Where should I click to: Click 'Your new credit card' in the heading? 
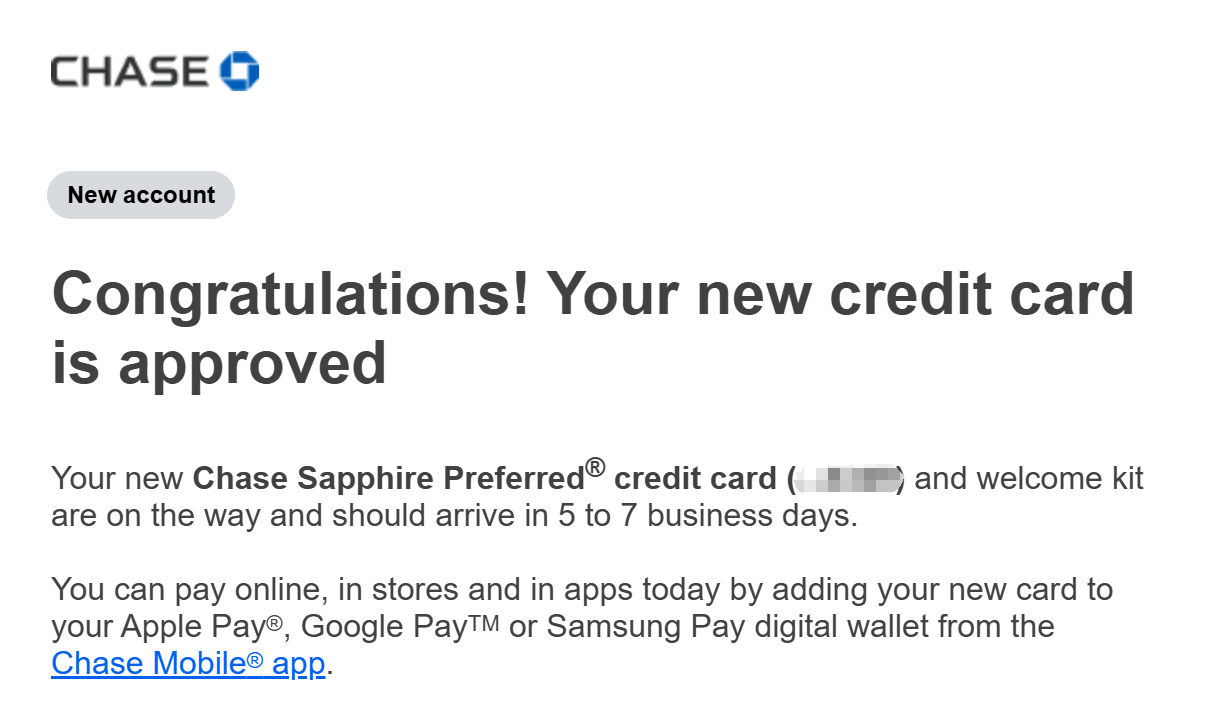tap(840, 296)
